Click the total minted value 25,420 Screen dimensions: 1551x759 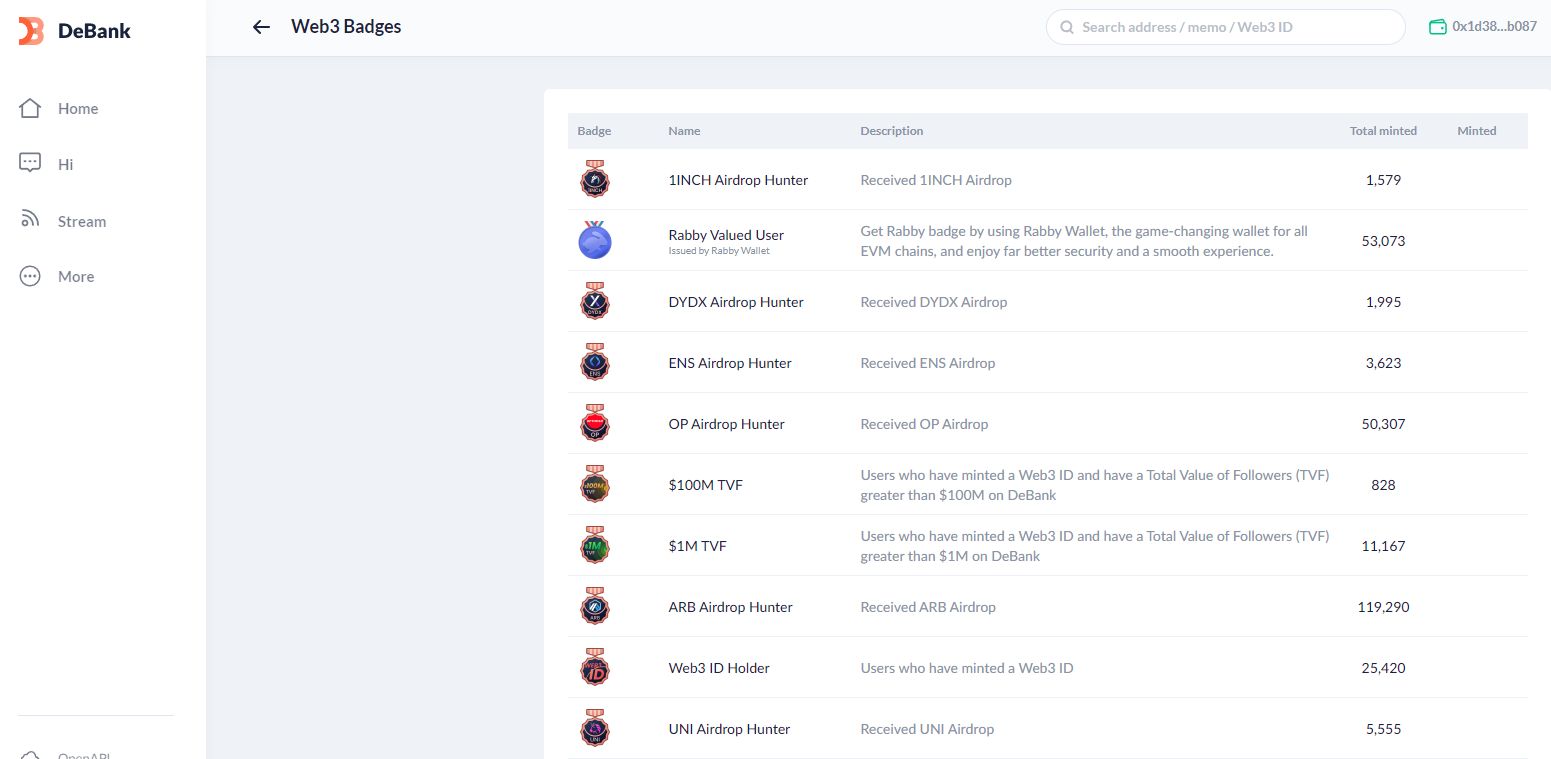[1383, 668]
